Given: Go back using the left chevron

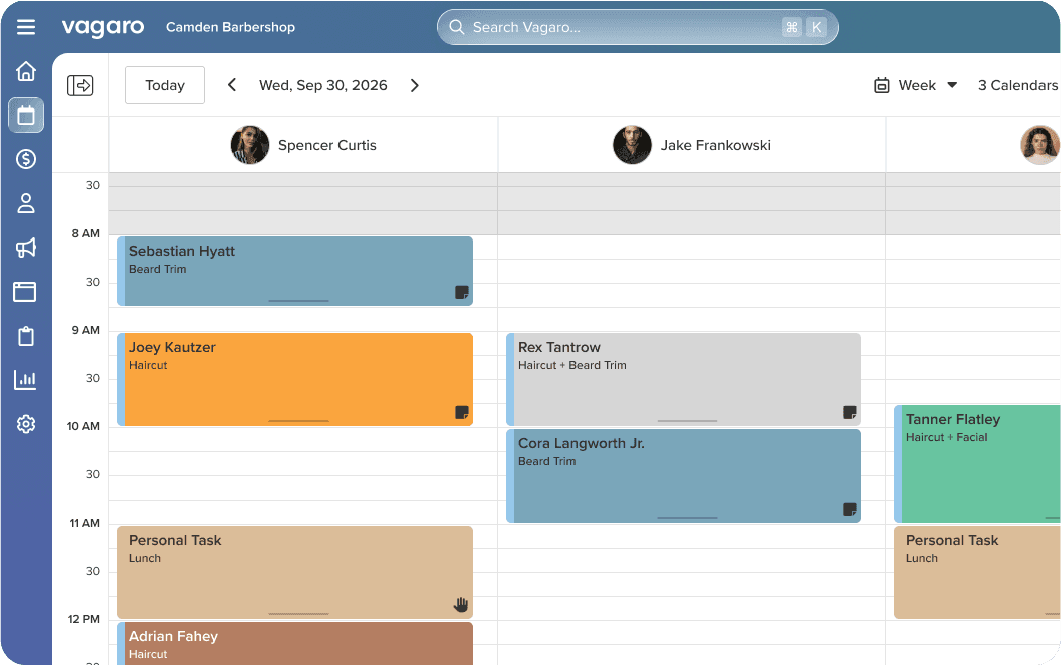Looking at the screenshot, I should 231,85.
